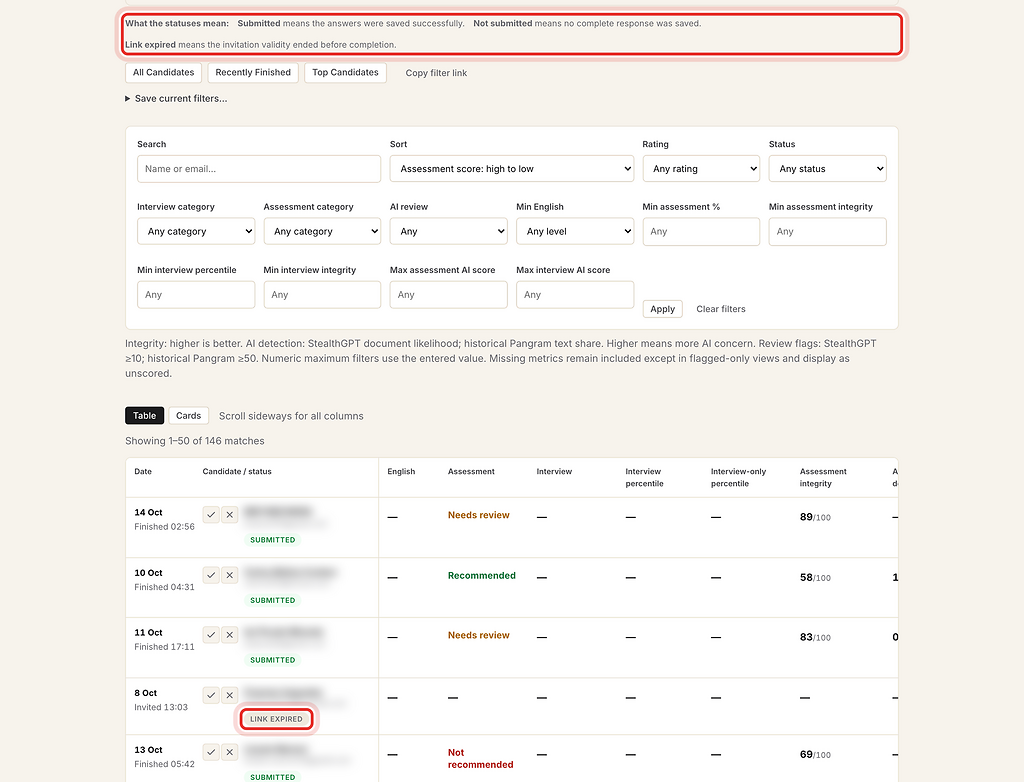Click the Recommended assessment result
Image resolution: width=1024 pixels, height=782 pixels.
tap(481, 576)
